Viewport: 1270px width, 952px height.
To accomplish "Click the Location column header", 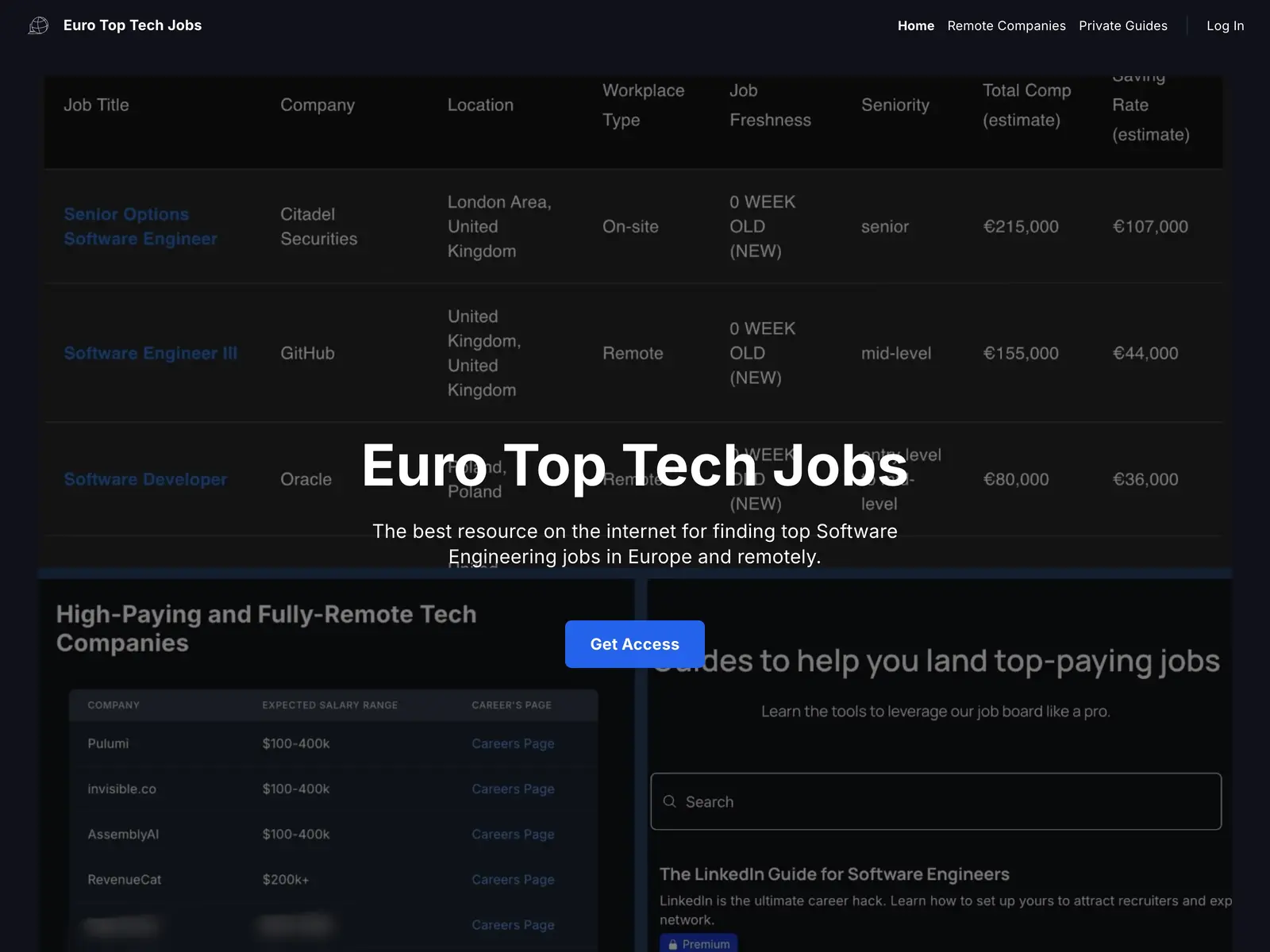I will click(480, 105).
